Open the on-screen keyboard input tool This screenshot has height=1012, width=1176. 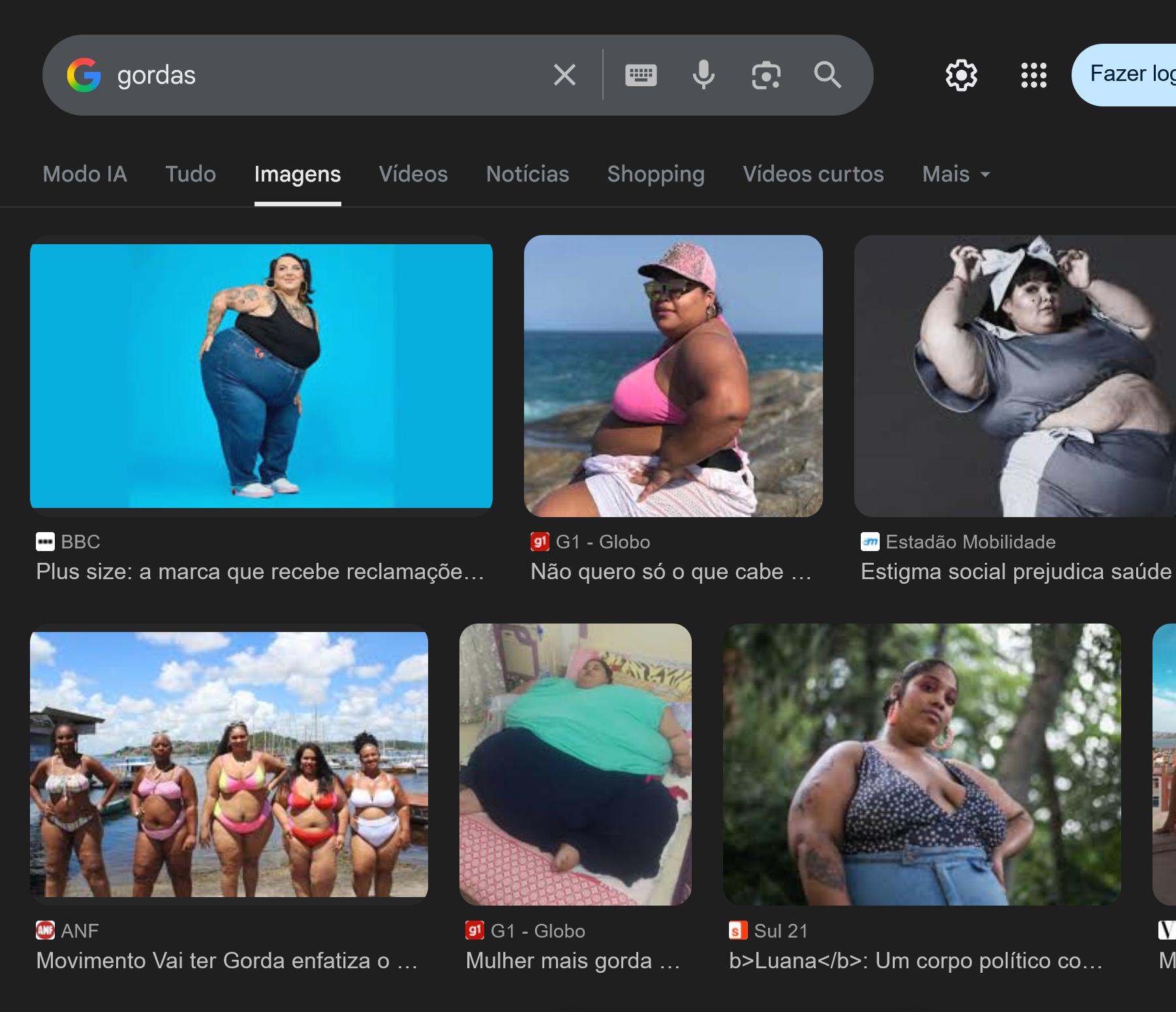coord(641,75)
